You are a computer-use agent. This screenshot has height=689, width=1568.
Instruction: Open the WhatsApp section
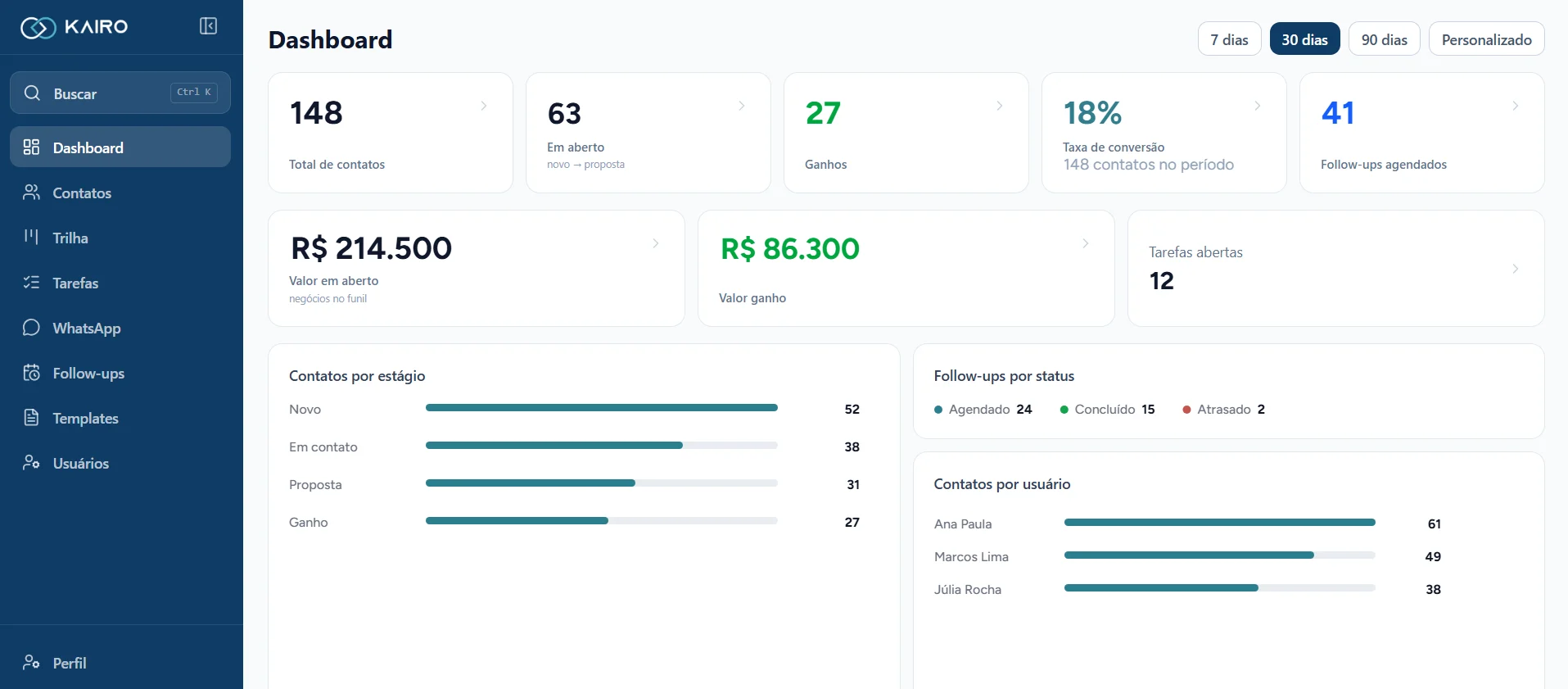coord(120,328)
